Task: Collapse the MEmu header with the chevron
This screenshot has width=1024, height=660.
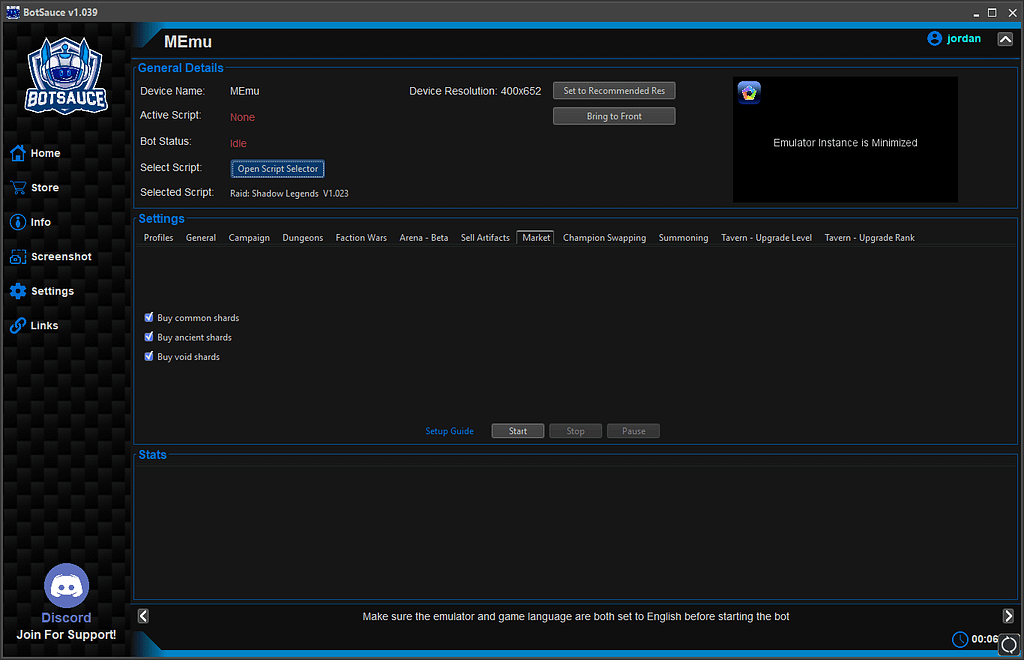Action: coord(1005,38)
